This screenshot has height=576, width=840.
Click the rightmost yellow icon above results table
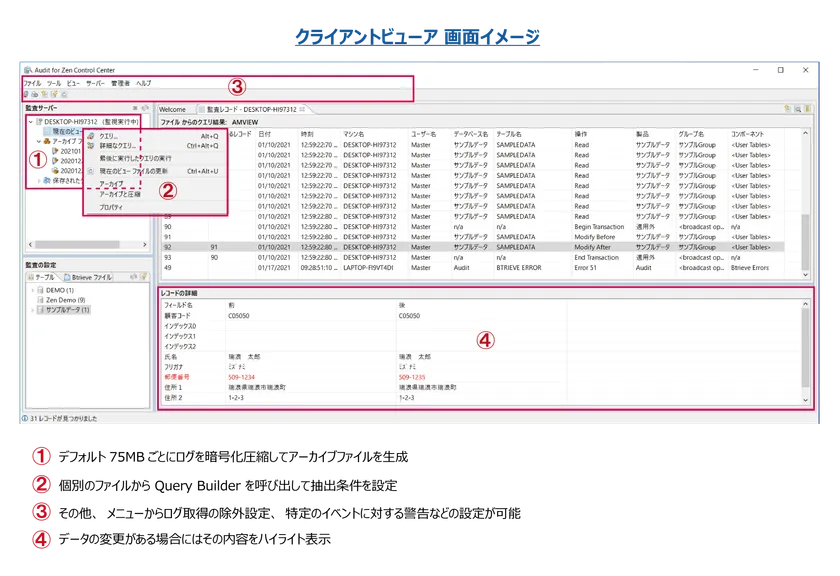(x=807, y=109)
